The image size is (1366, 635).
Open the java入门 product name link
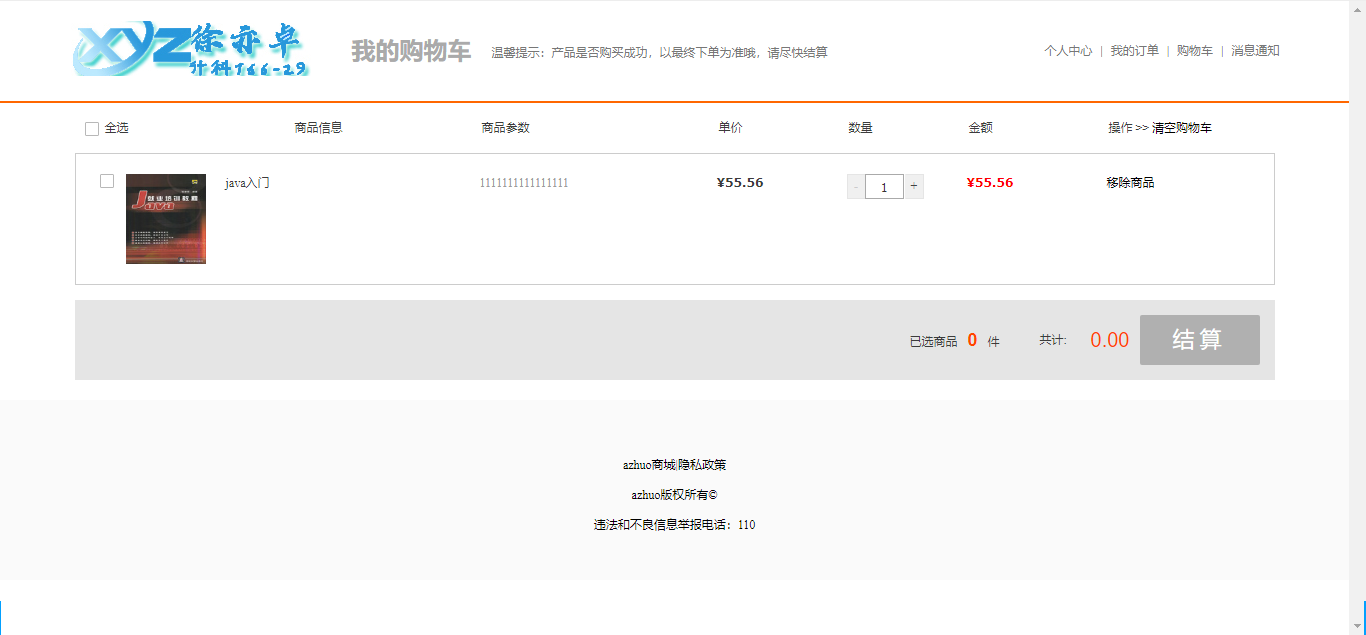[247, 183]
